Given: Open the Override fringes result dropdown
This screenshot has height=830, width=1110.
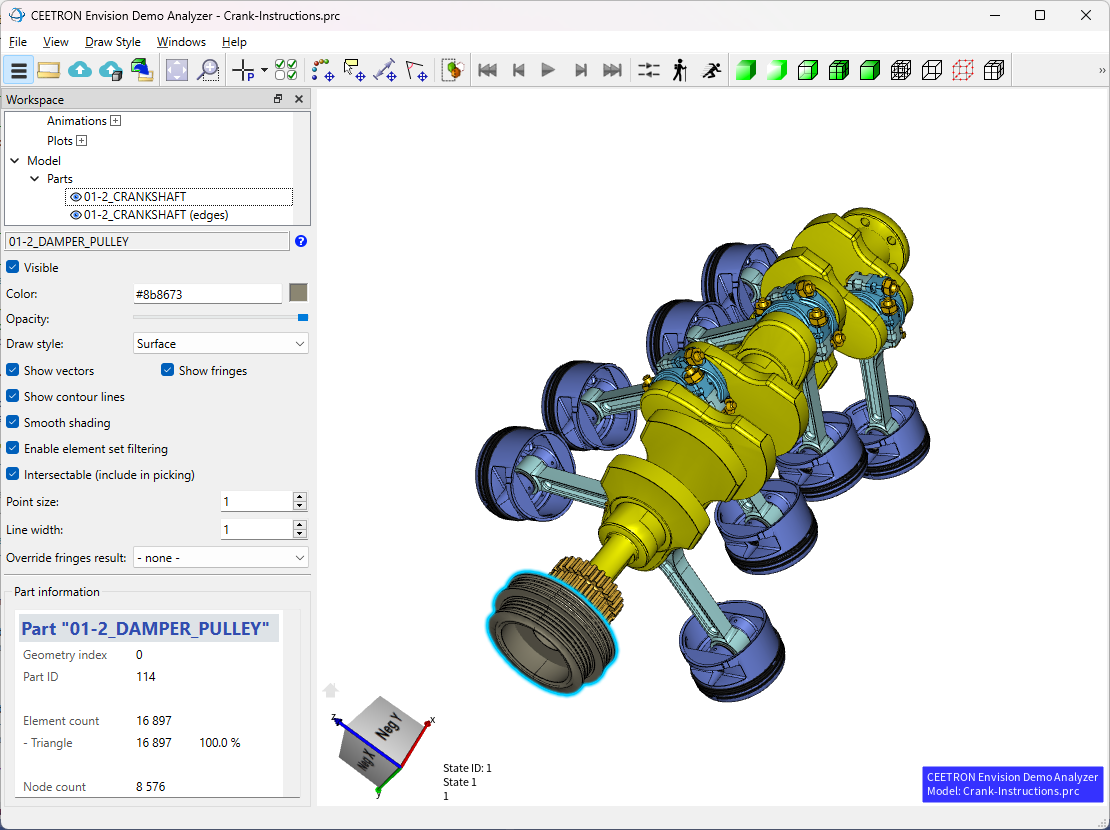Looking at the screenshot, I should click(221, 558).
